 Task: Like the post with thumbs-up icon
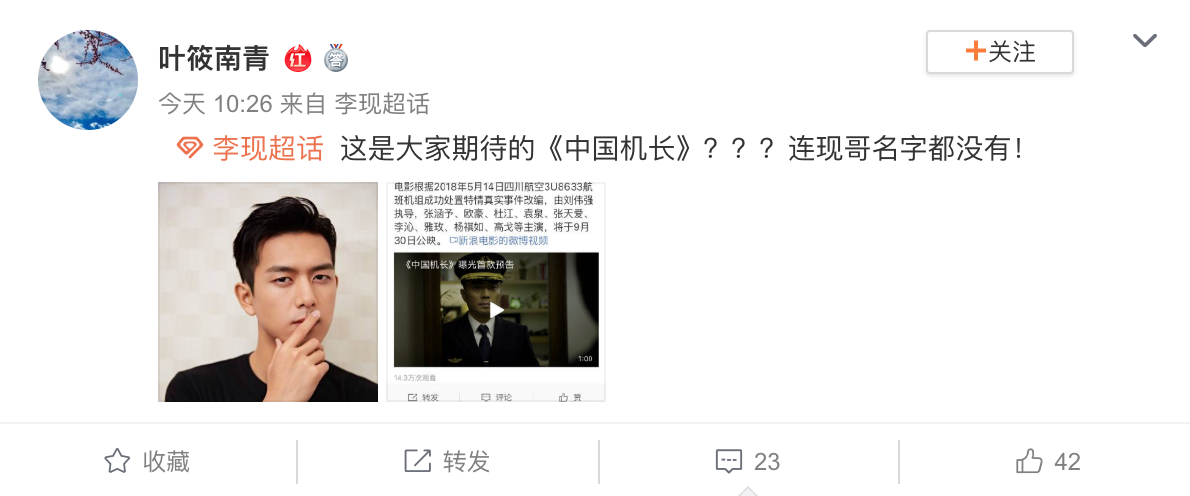[x=1029, y=461]
